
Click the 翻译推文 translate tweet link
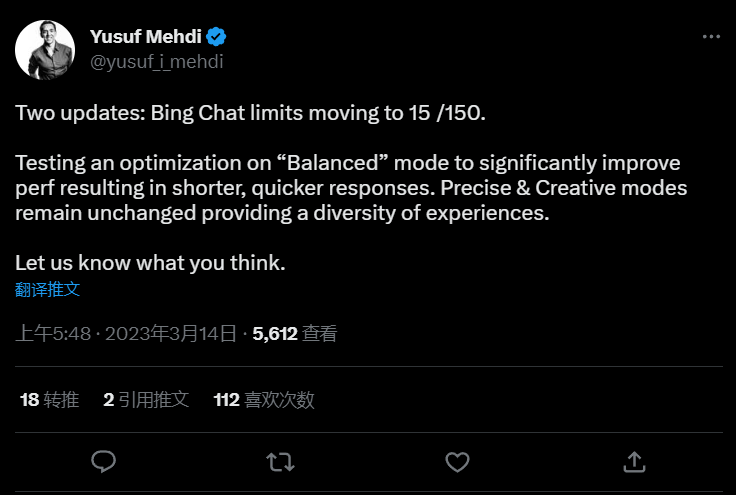[x=47, y=290]
